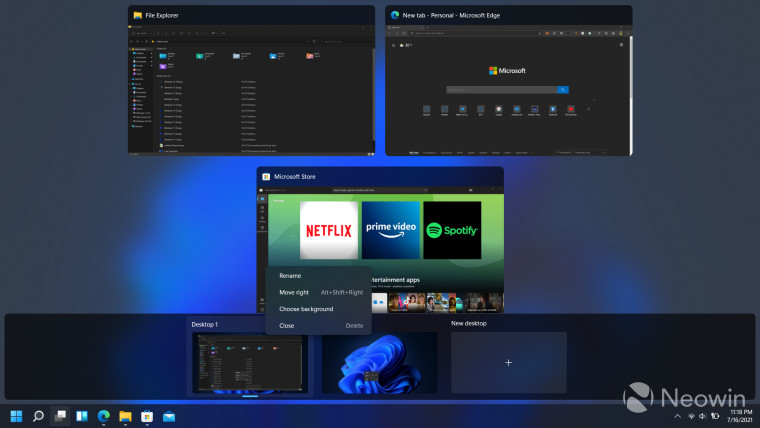Click the search box in Edge preview
This screenshot has height=428, width=760.
pyautogui.click(x=502, y=90)
